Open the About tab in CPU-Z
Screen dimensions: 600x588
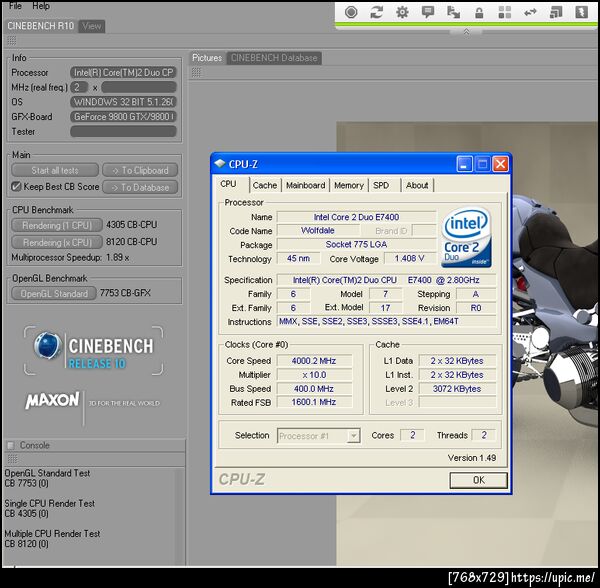pos(417,185)
